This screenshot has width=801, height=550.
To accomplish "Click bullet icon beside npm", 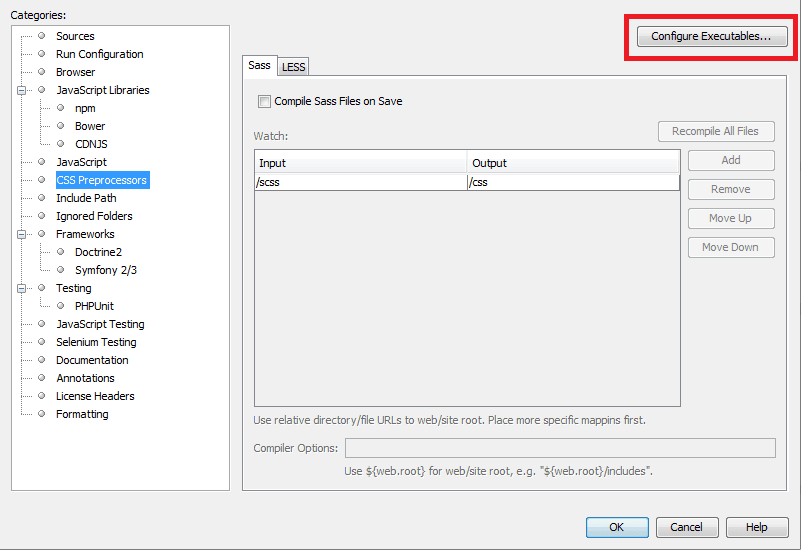I will point(61,108).
